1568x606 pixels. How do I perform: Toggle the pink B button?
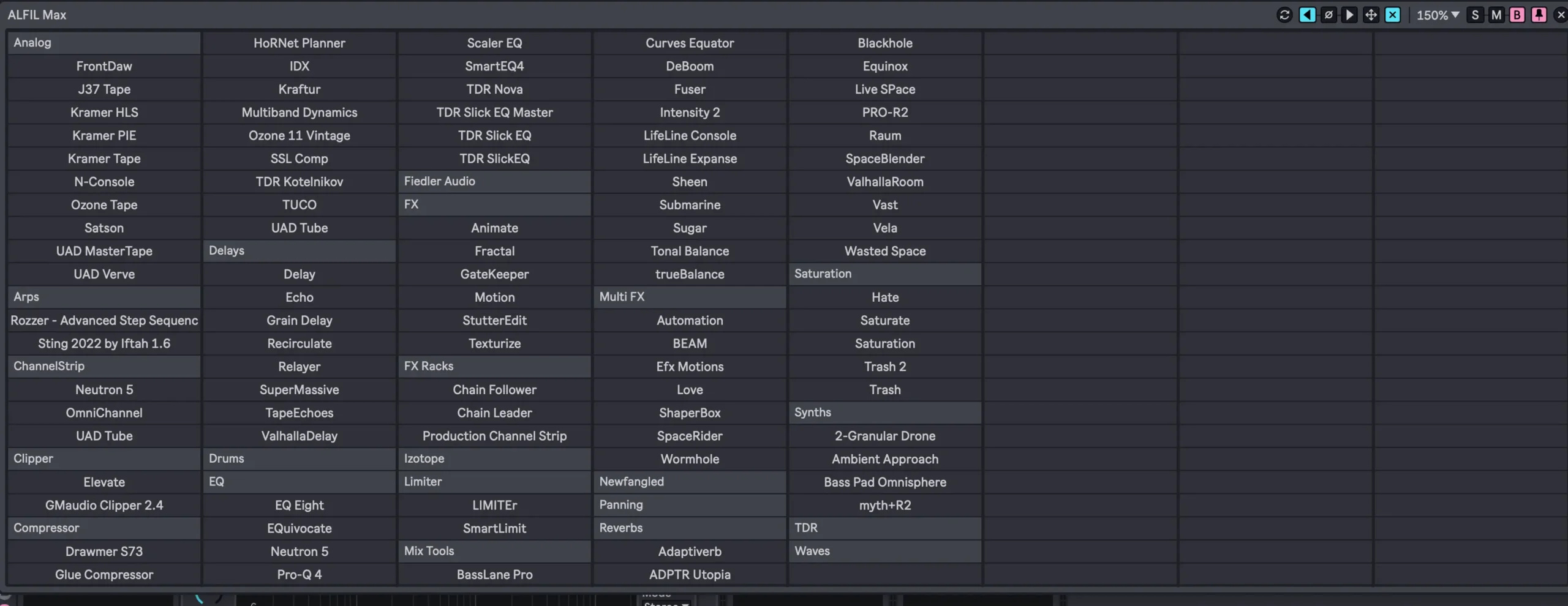pyautogui.click(x=1517, y=15)
